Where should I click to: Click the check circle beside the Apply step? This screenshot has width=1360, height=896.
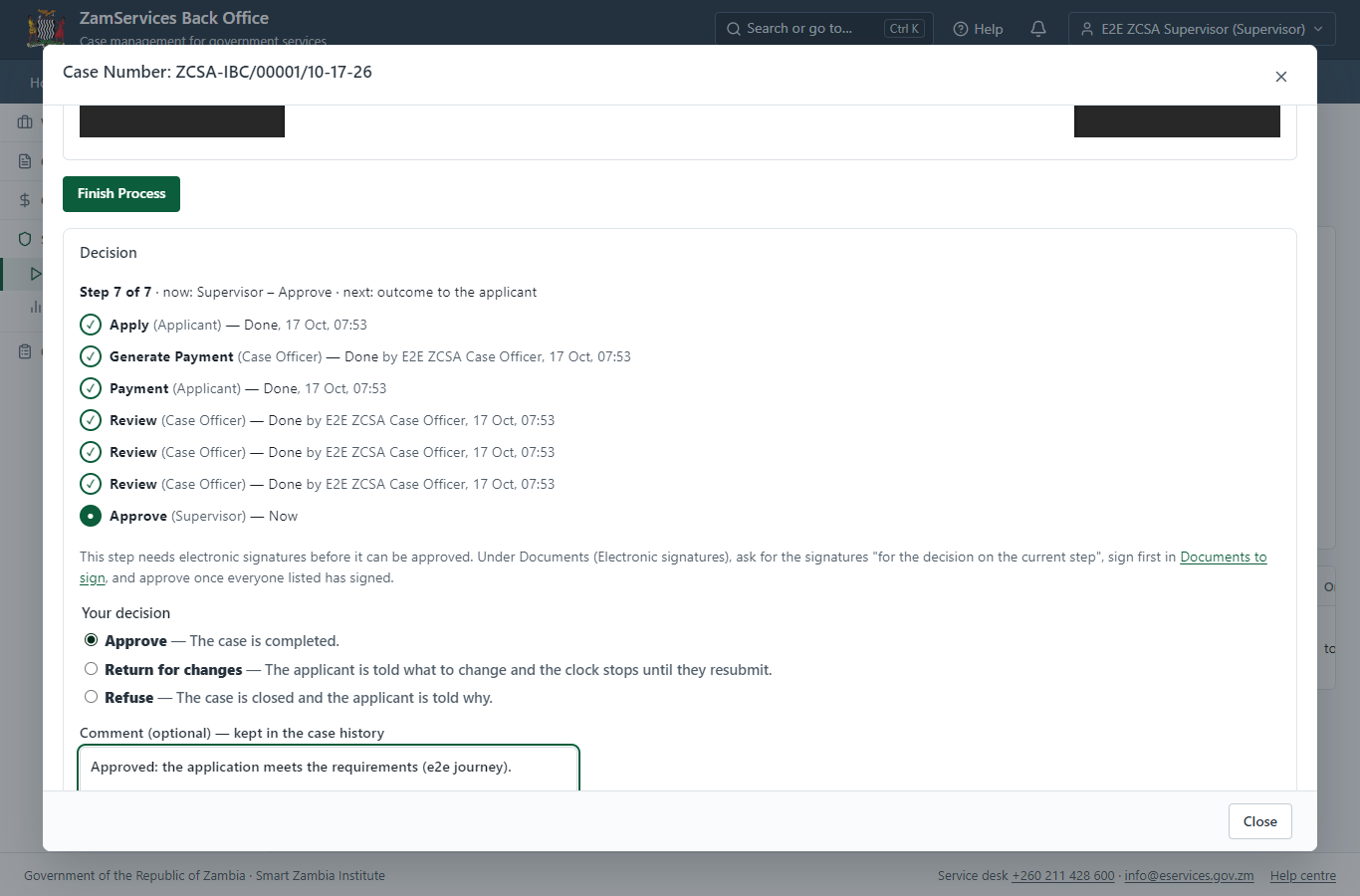pyautogui.click(x=91, y=325)
